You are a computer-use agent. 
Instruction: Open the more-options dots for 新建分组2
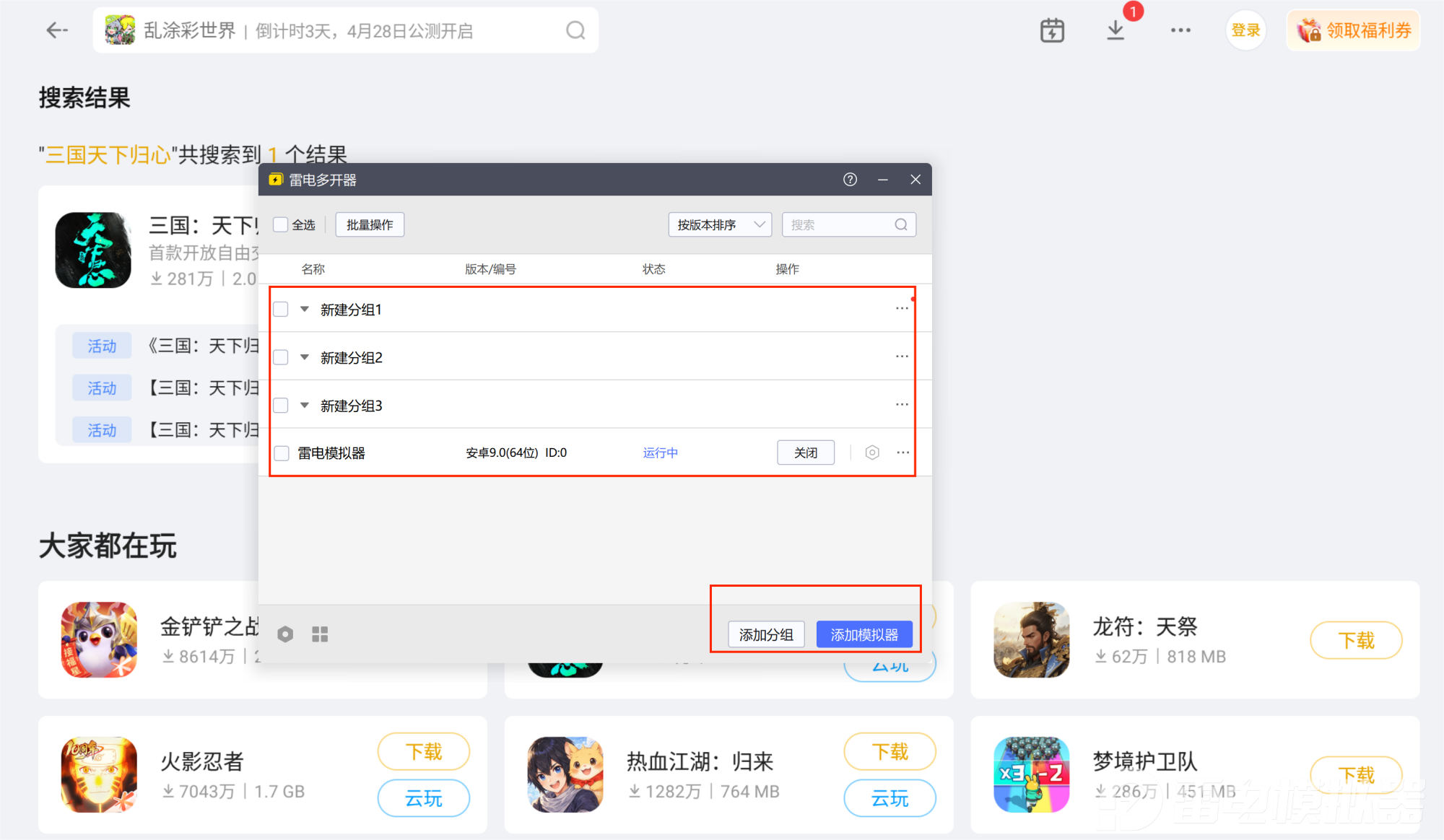pyautogui.click(x=902, y=356)
